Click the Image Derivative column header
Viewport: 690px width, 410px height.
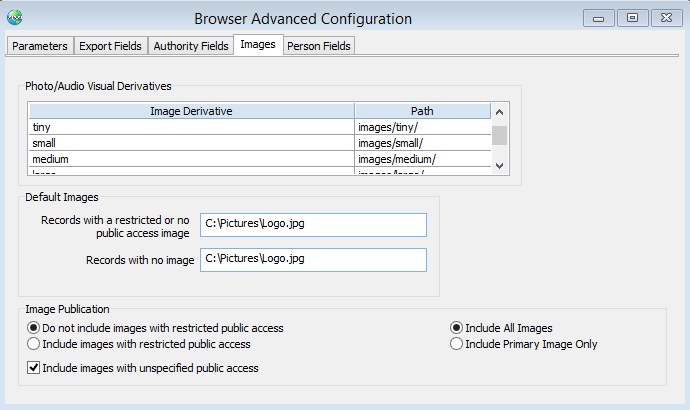pyautogui.click(x=191, y=111)
